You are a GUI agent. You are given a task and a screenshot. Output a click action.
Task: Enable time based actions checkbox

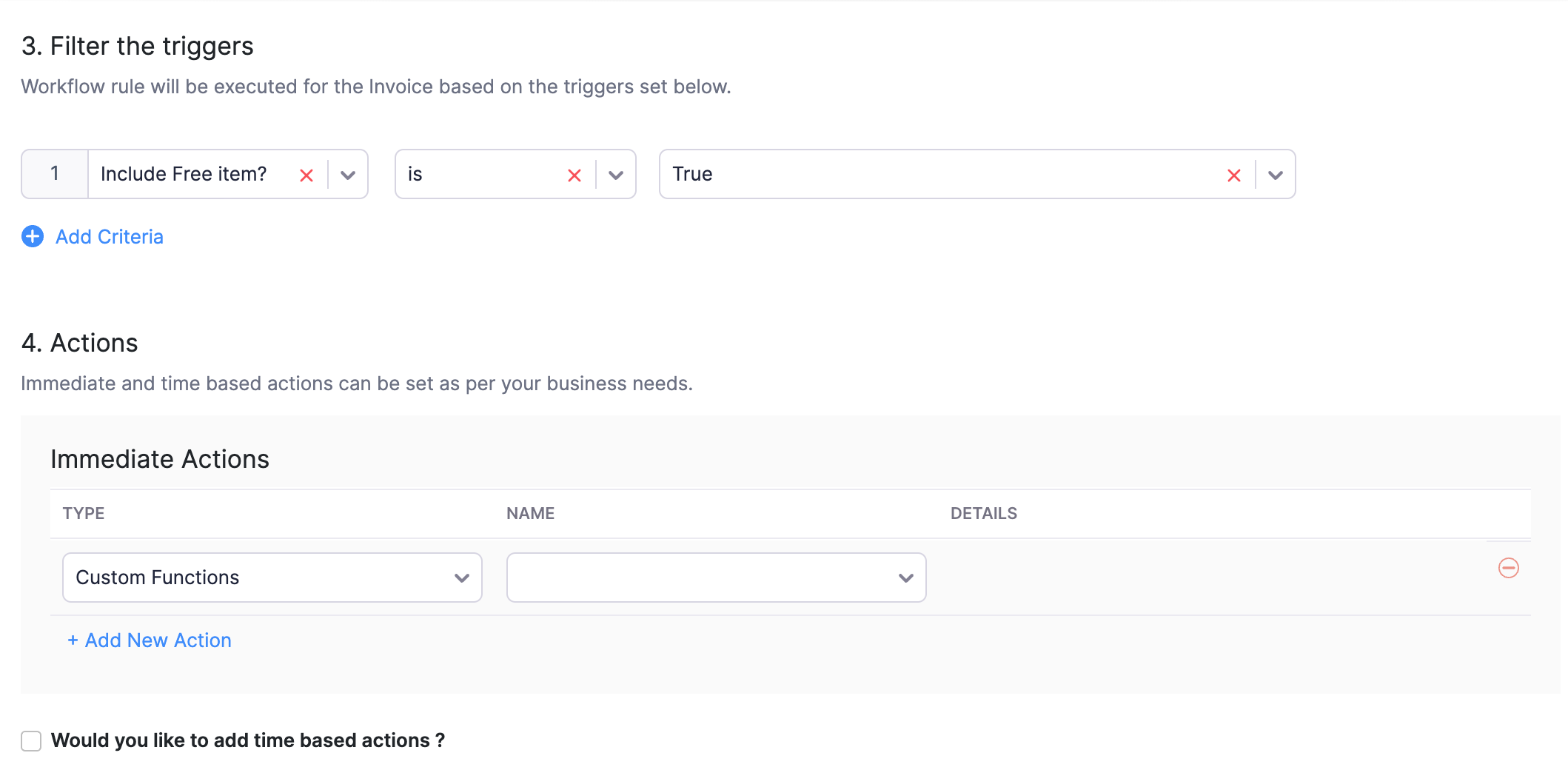[31, 740]
